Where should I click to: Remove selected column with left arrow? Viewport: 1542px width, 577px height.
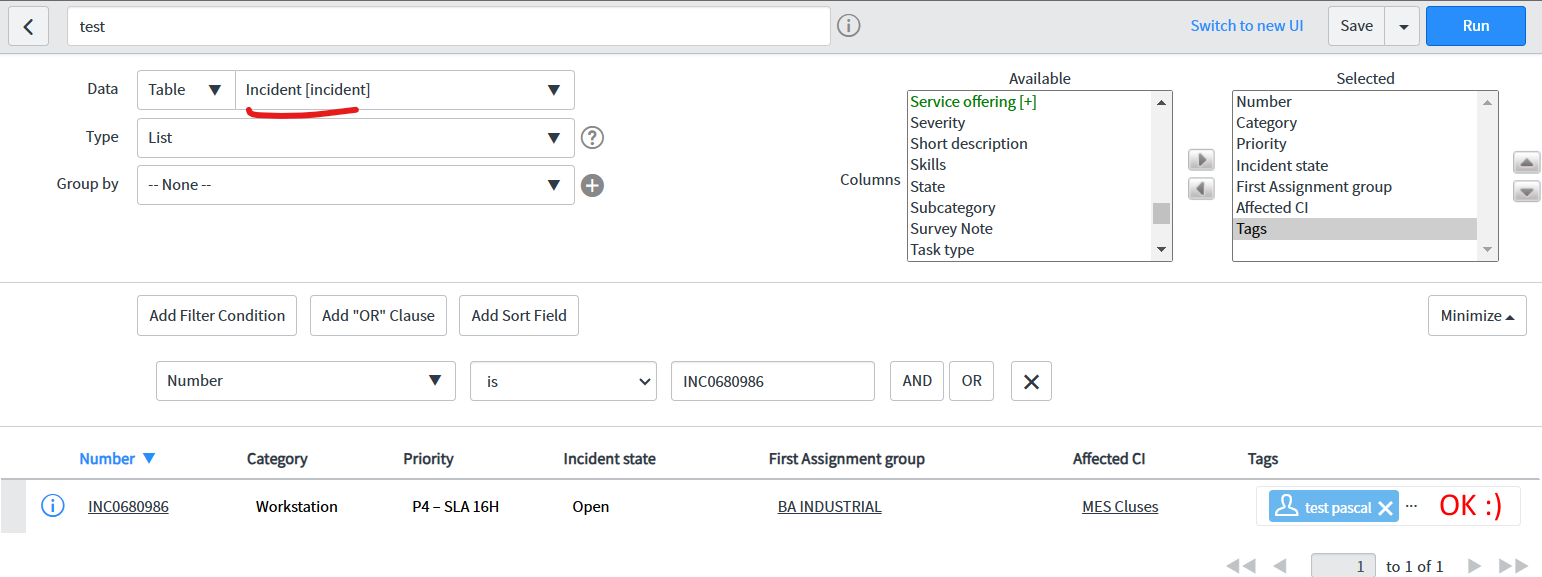pyautogui.click(x=1201, y=188)
